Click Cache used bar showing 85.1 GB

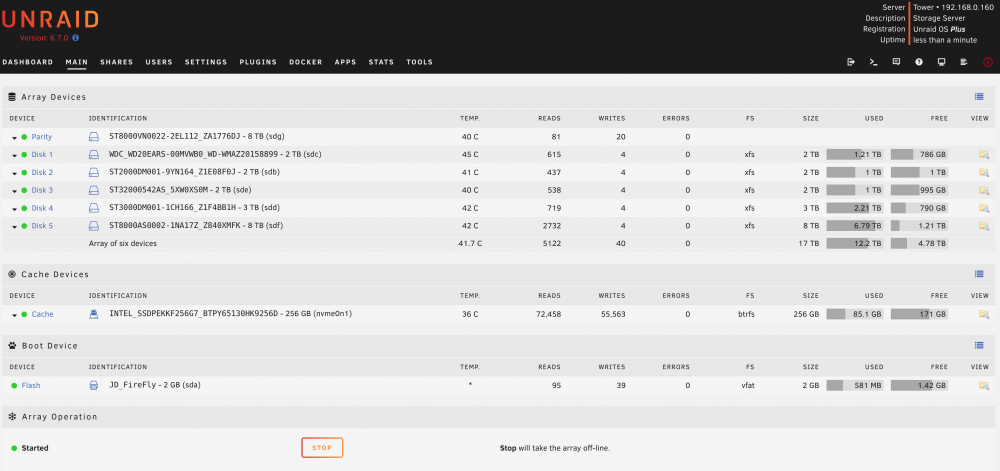[x=855, y=314]
